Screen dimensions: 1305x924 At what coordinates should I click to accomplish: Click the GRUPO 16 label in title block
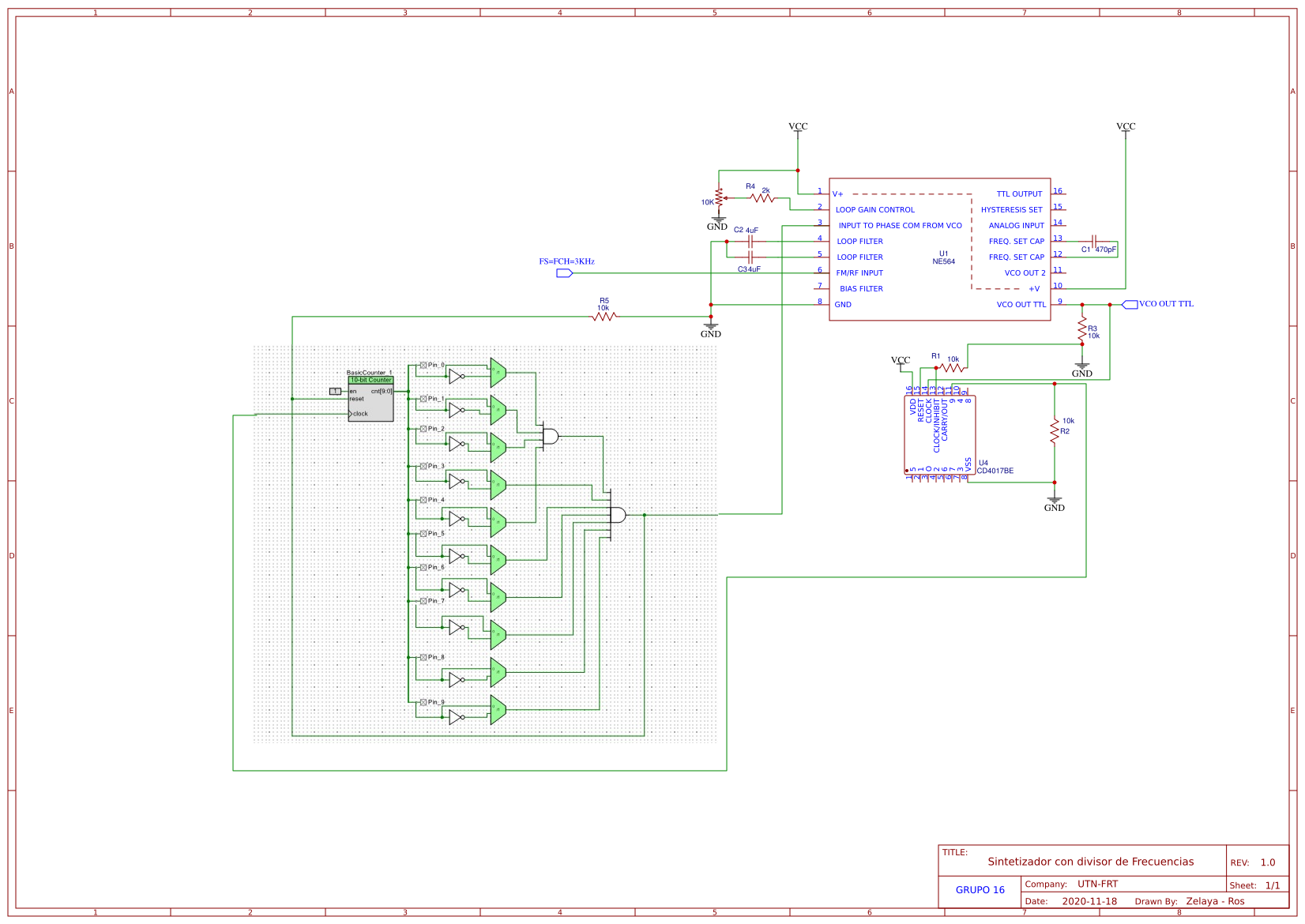pos(980,890)
